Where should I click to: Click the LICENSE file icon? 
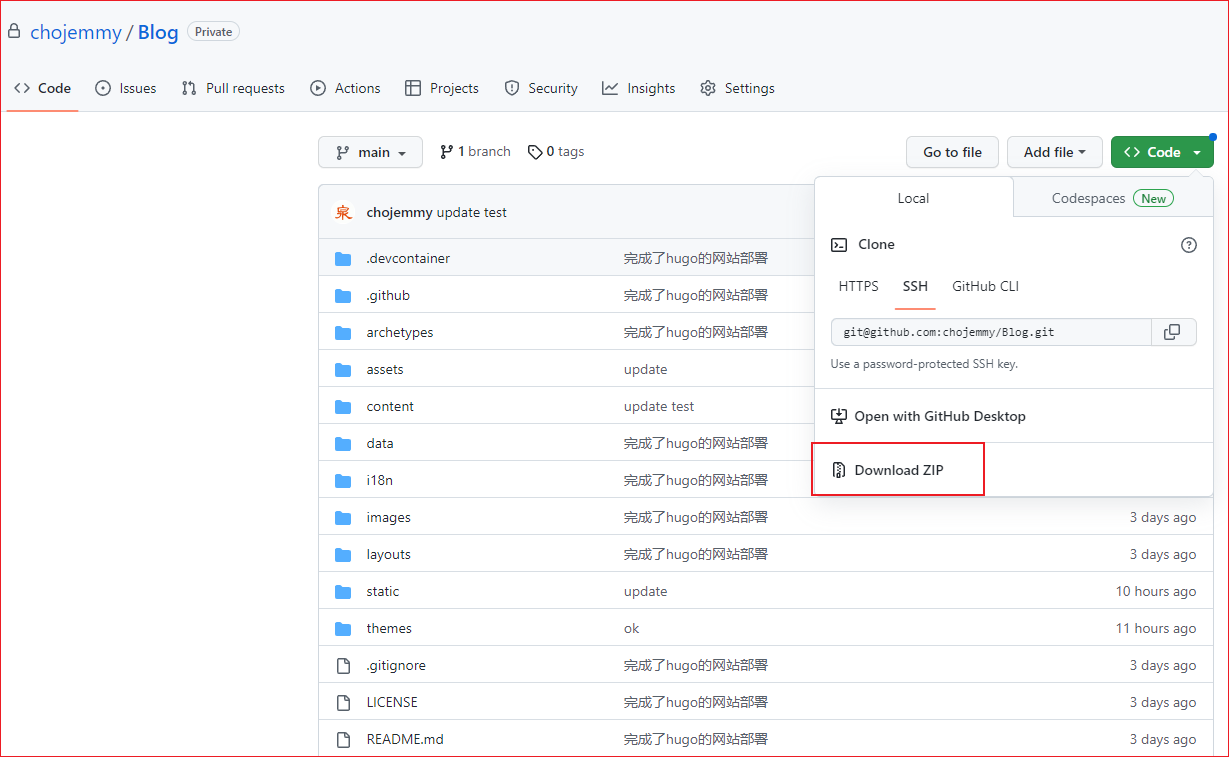tap(343, 703)
